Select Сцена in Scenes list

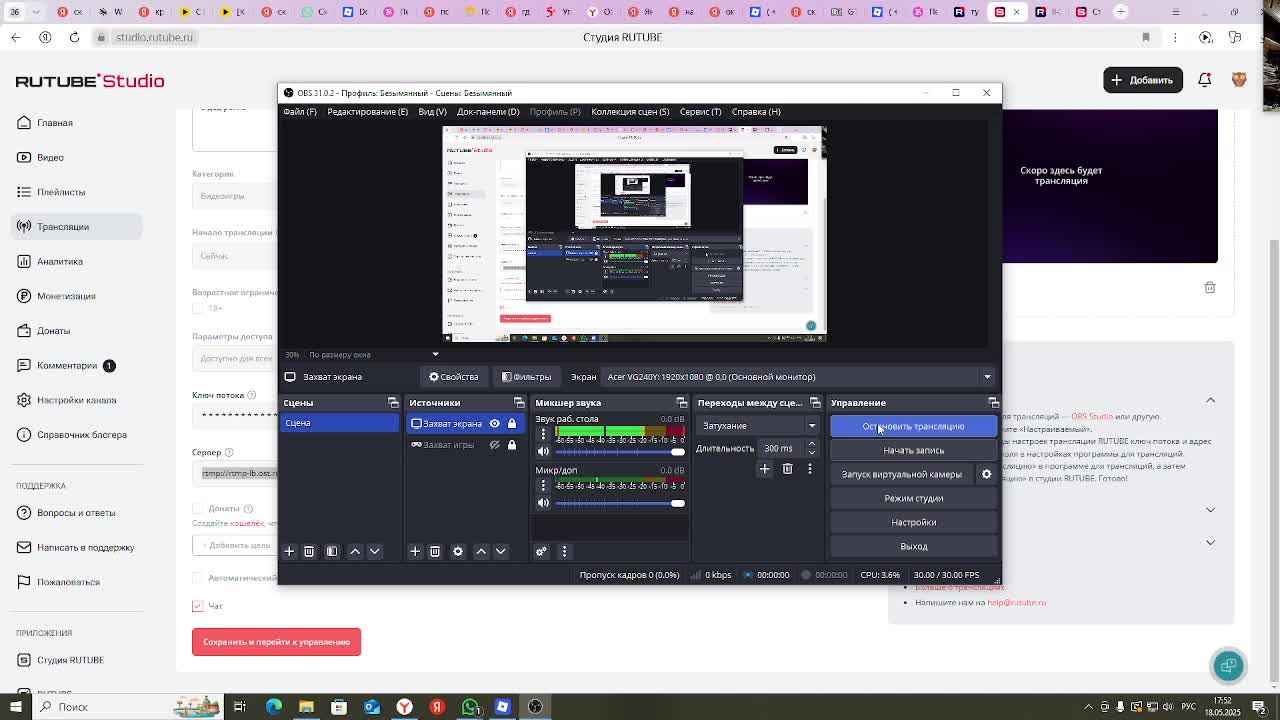click(340, 423)
